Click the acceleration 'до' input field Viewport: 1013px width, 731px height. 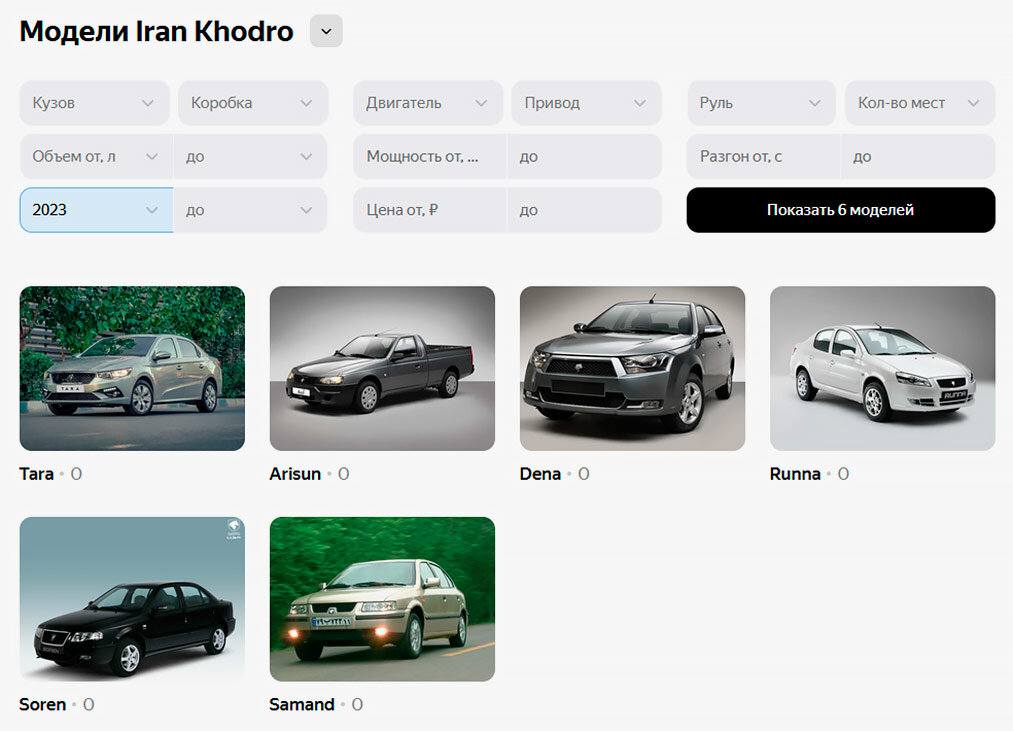(x=917, y=156)
